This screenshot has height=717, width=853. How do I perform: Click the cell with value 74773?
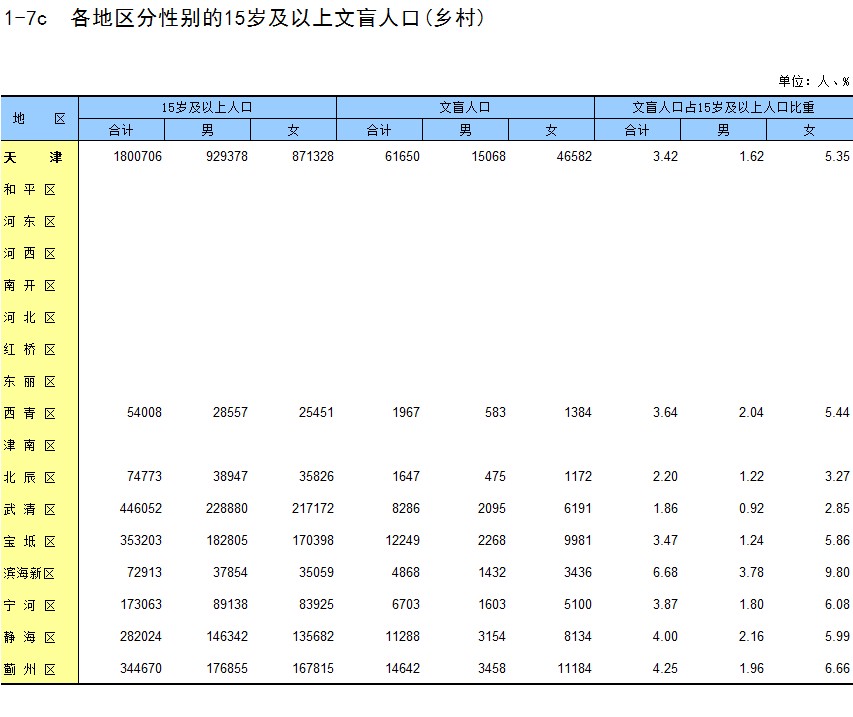tap(144, 477)
